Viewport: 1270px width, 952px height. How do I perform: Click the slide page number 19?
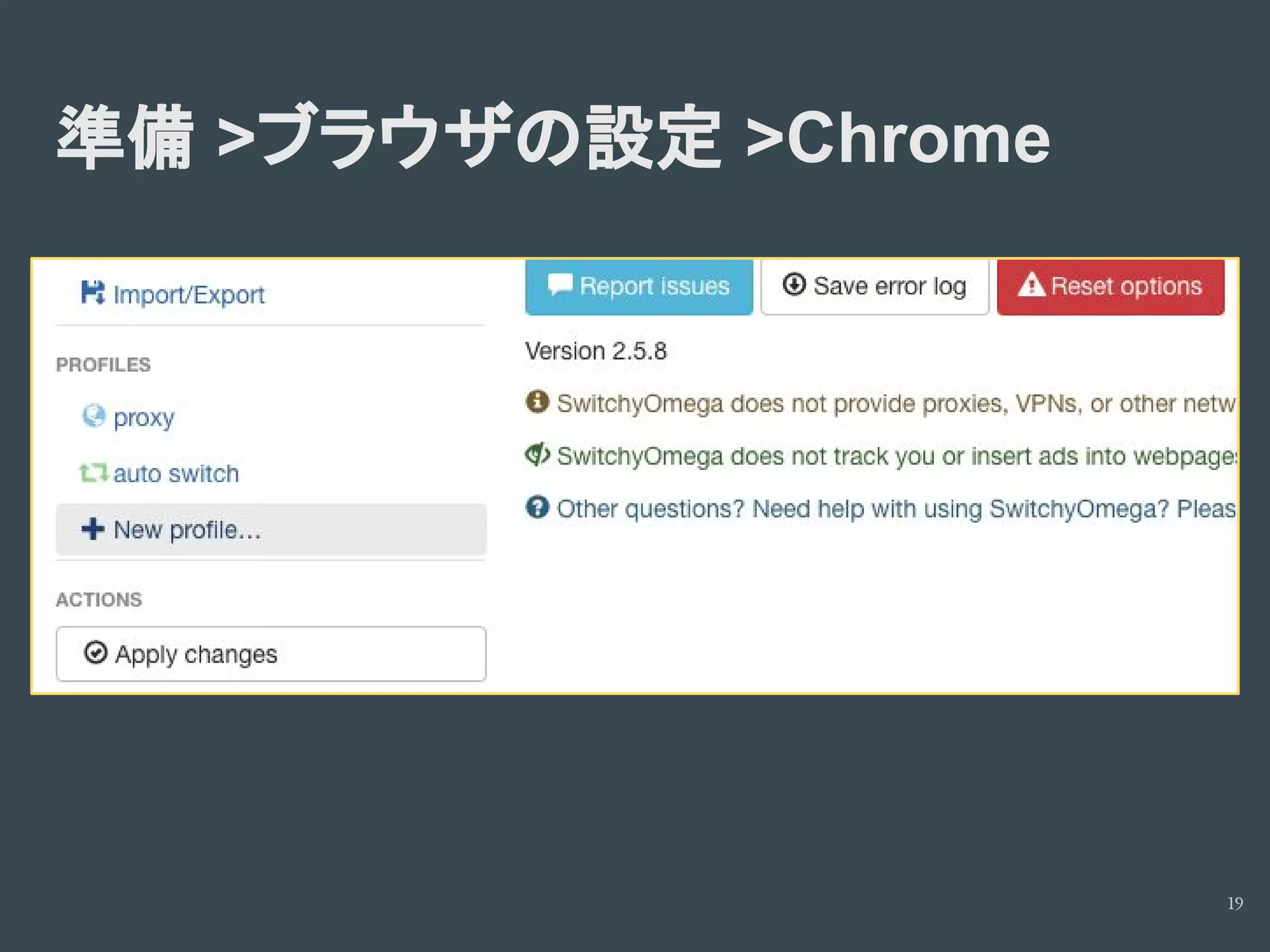point(1235,903)
